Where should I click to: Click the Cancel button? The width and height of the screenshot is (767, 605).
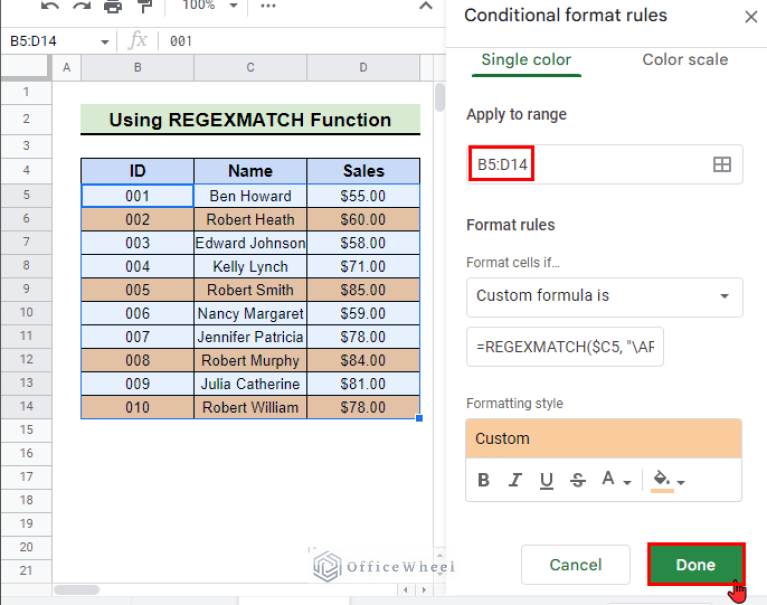[x=576, y=565]
